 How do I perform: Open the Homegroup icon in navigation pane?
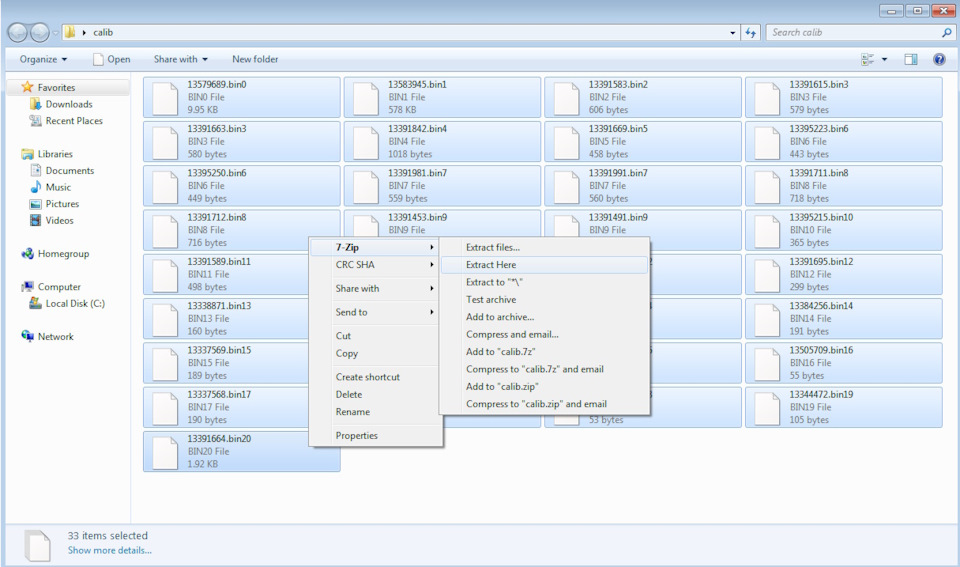tap(28, 254)
